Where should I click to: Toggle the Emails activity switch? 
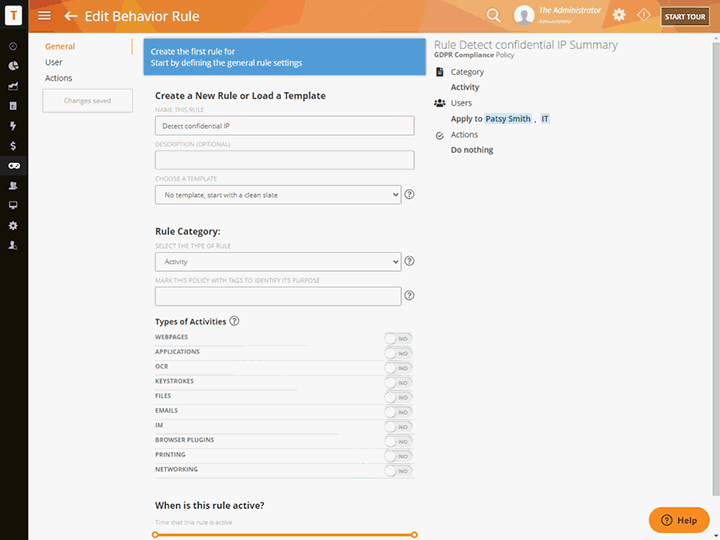coord(398,411)
